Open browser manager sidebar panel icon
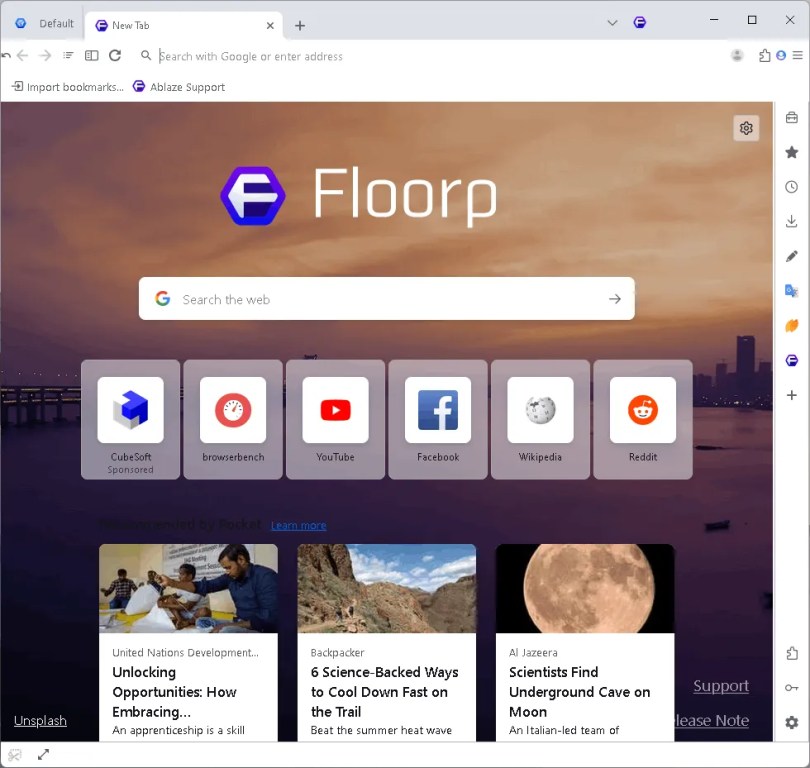This screenshot has width=810, height=768. 791,118
